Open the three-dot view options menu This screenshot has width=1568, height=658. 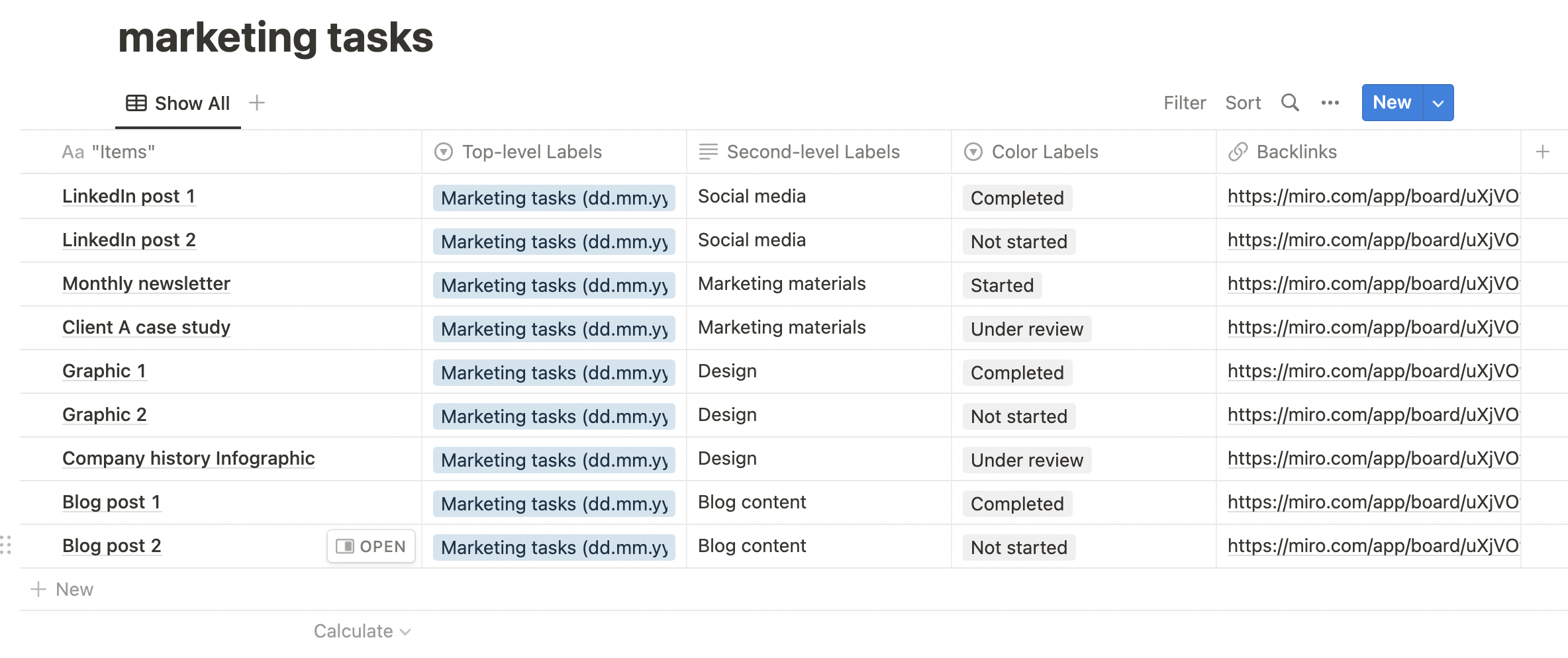[1330, 103]
